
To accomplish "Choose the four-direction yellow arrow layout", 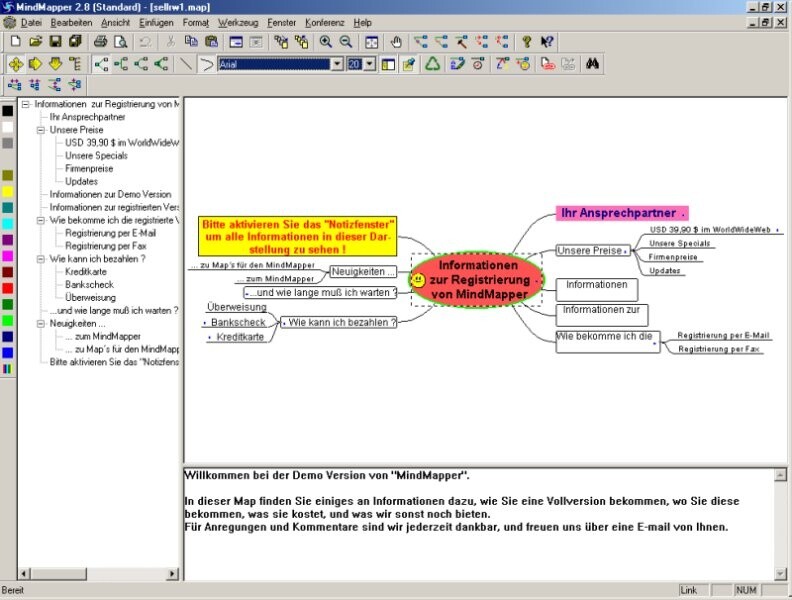I will (16, 64).
